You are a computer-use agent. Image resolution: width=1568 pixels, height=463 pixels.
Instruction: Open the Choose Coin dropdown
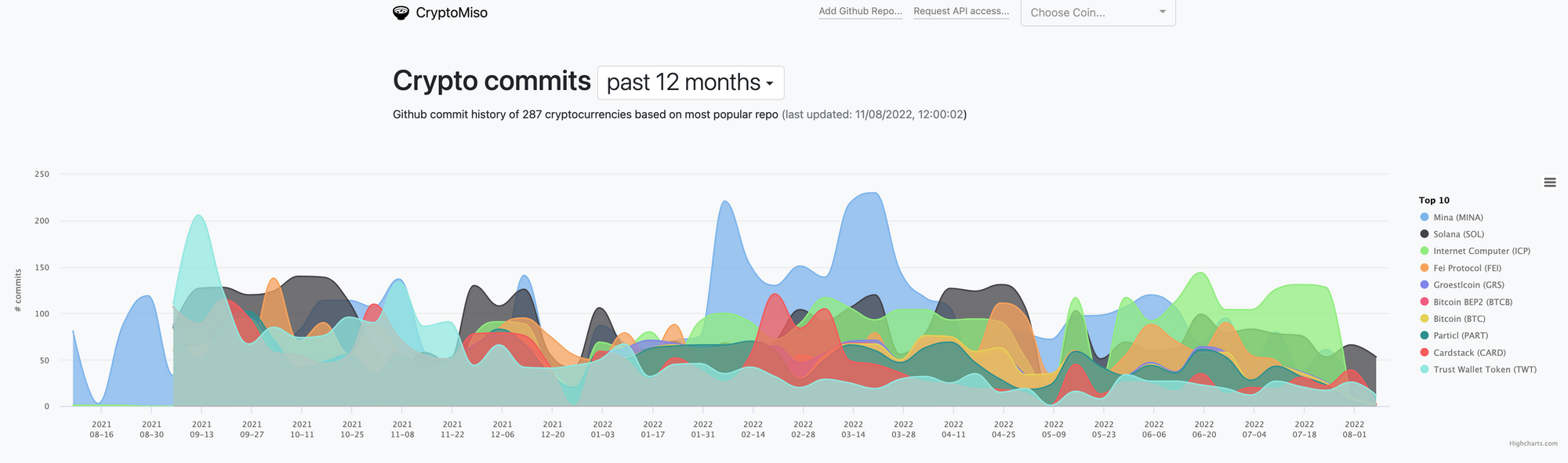pyautogui.click(x=1098, y=13)
